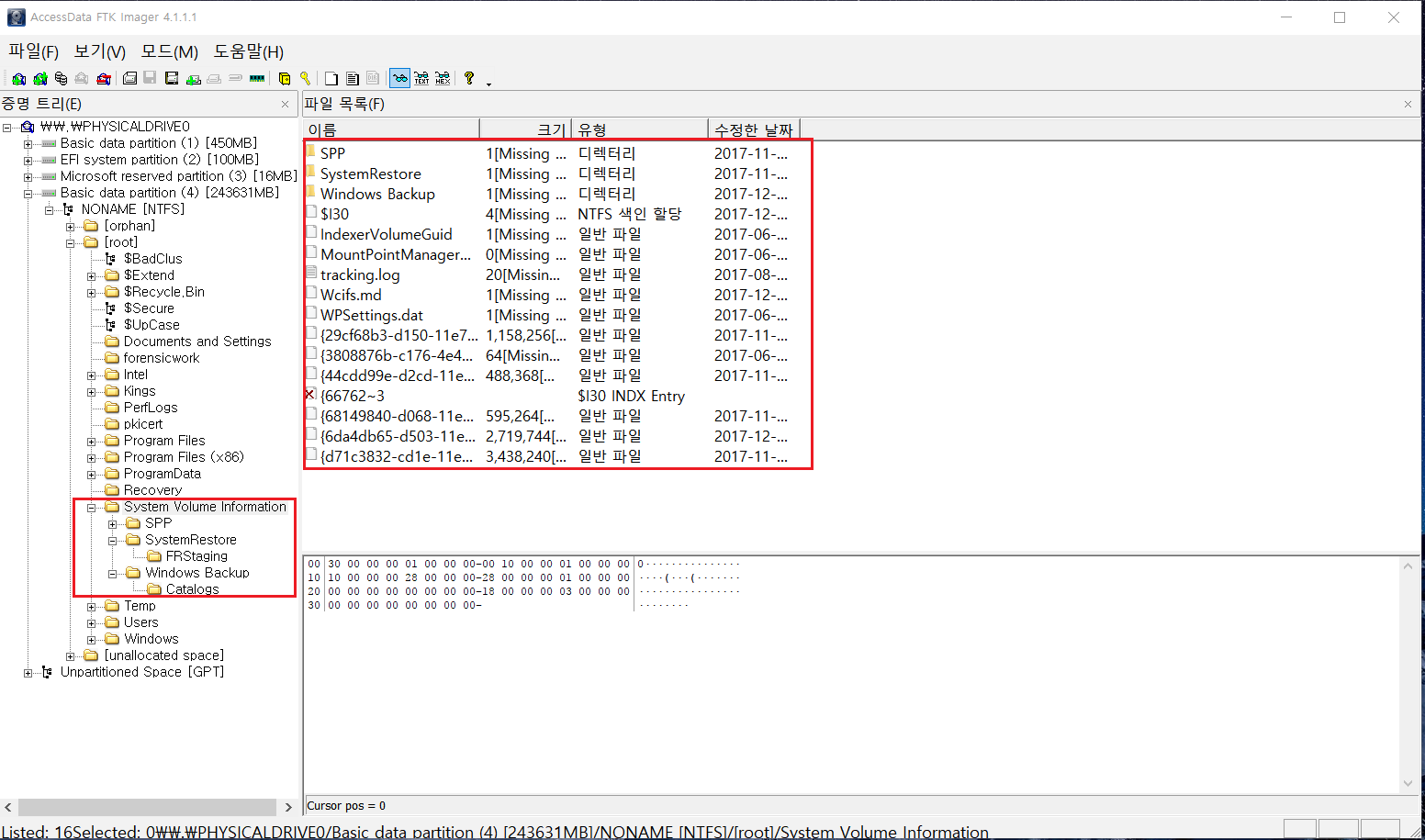Select the Catalogs folder in tree
This screenshot has width=1425, height=840.
(x=192, y=589)
